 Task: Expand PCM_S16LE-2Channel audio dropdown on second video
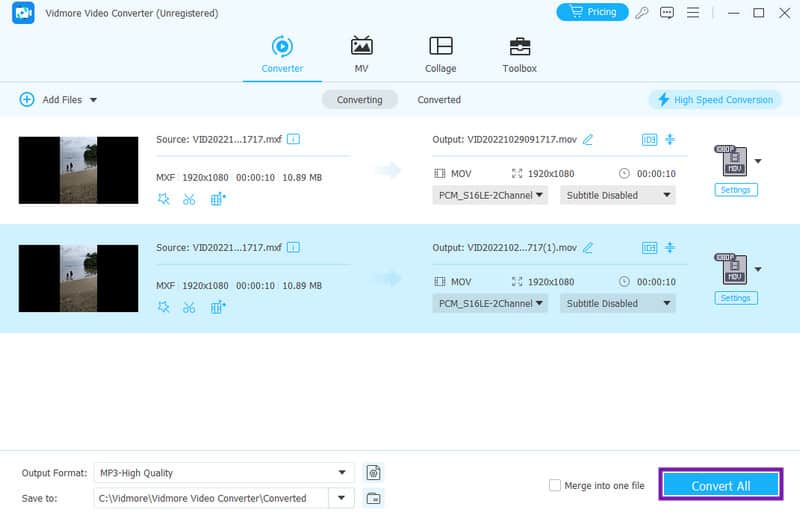(490, 303)
